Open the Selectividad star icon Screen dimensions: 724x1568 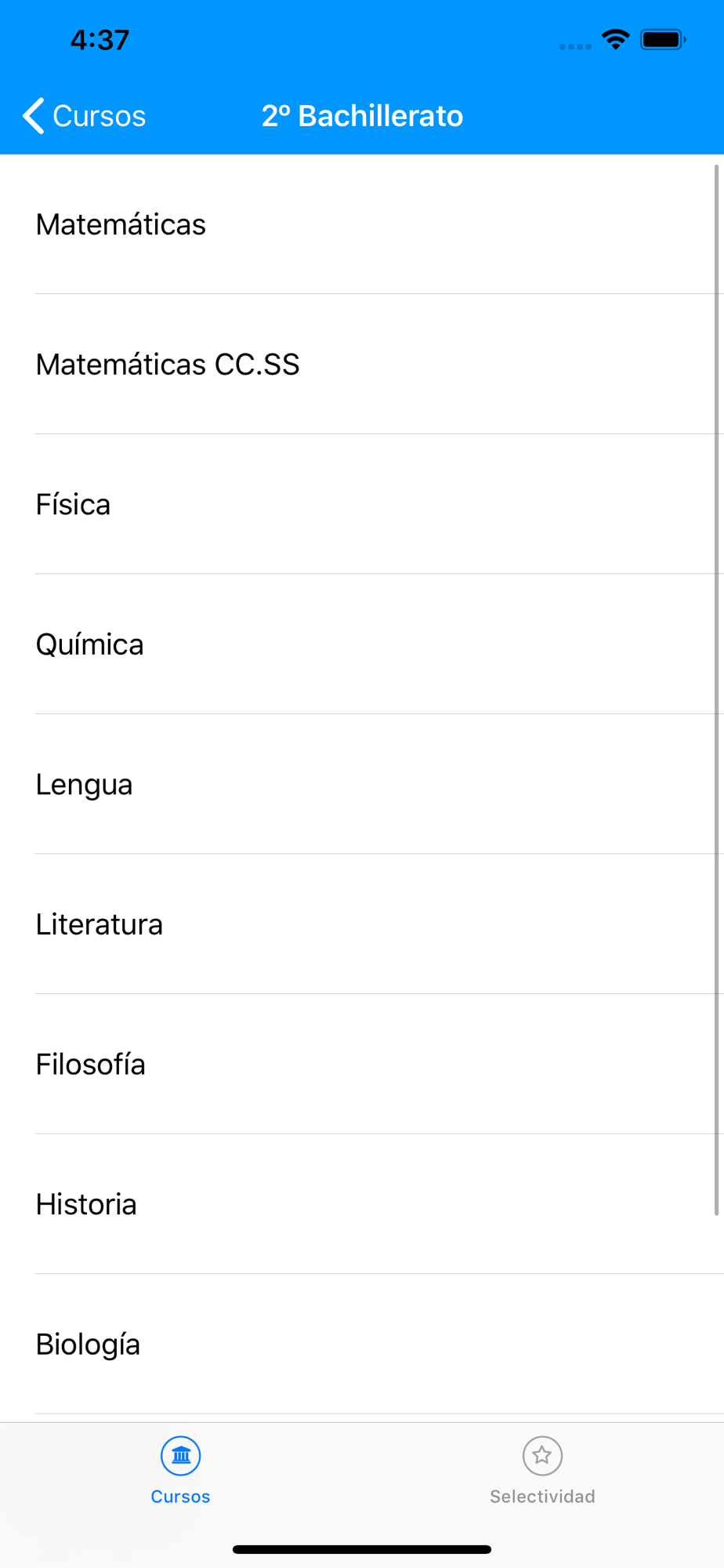(x=542, y=1456)
